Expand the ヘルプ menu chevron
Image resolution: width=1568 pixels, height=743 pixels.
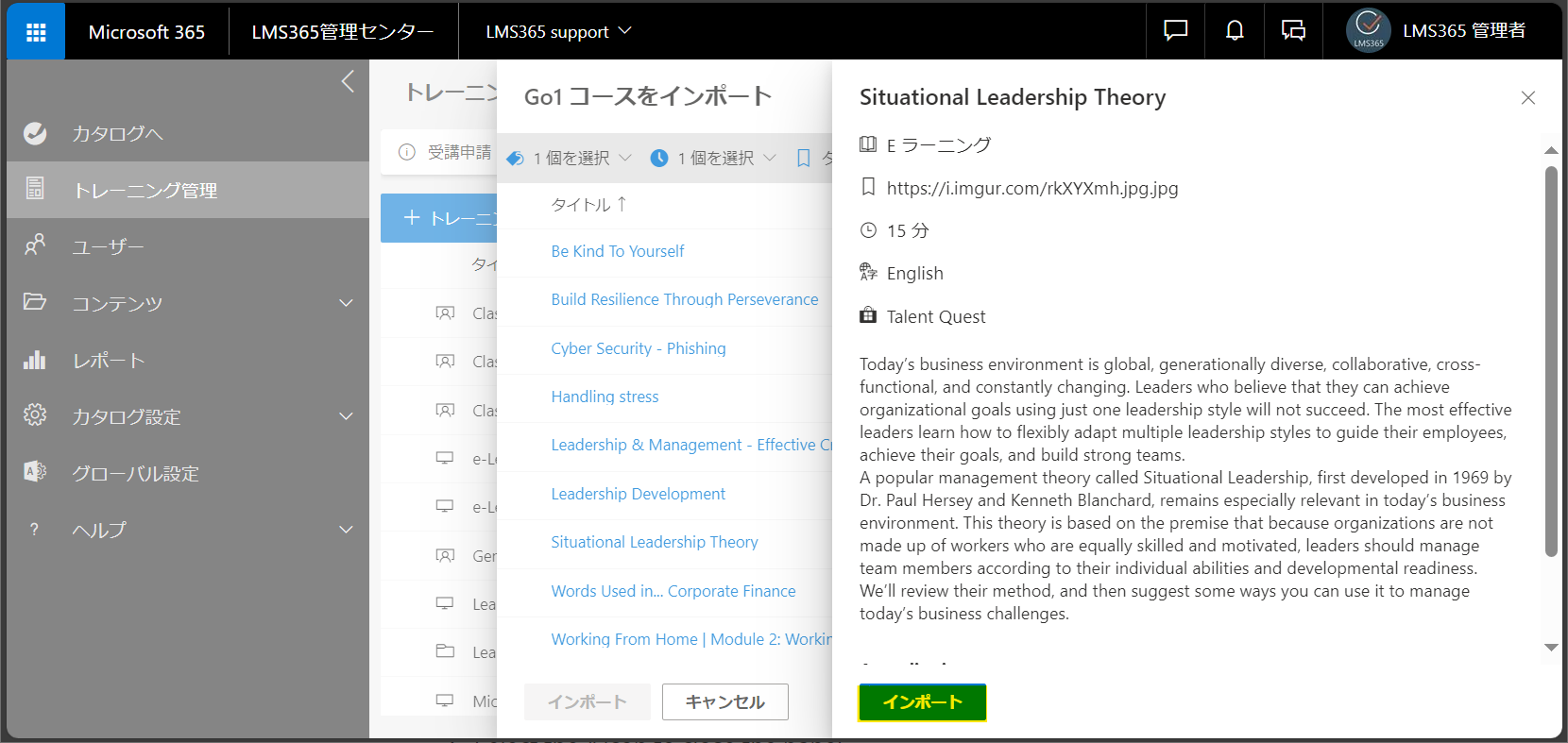(x=347, y=530)
